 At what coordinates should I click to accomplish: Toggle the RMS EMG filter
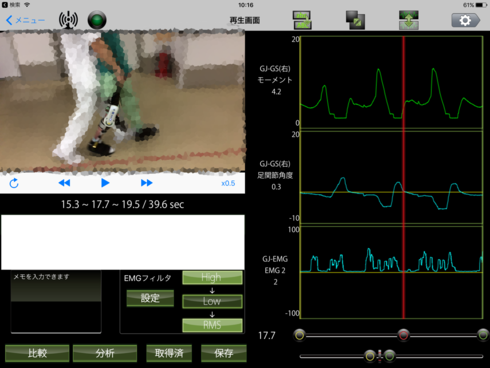[212, 325]
